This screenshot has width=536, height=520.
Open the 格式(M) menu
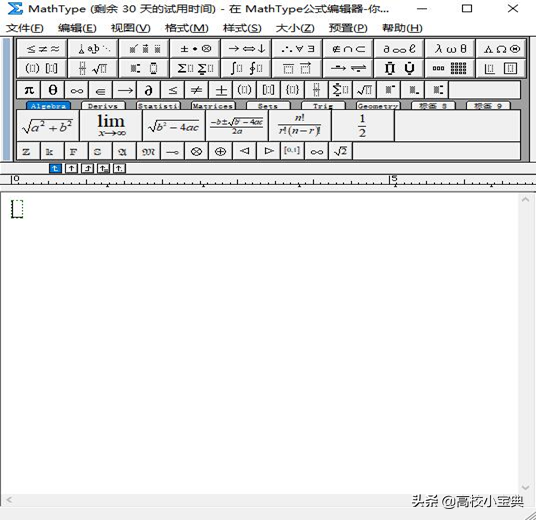coord(187,28)
